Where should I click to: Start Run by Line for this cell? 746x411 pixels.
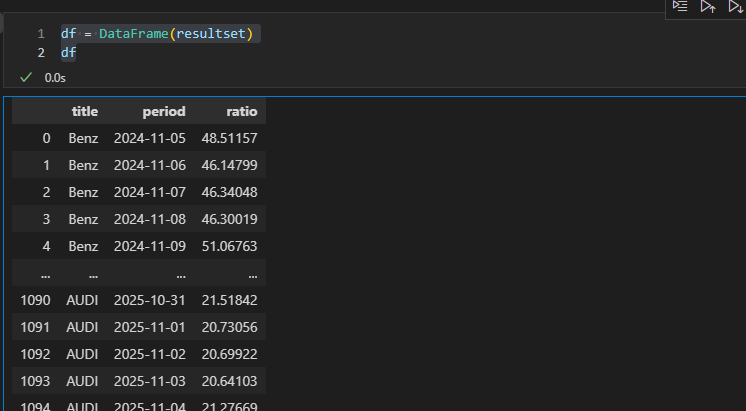click(680, 6)
